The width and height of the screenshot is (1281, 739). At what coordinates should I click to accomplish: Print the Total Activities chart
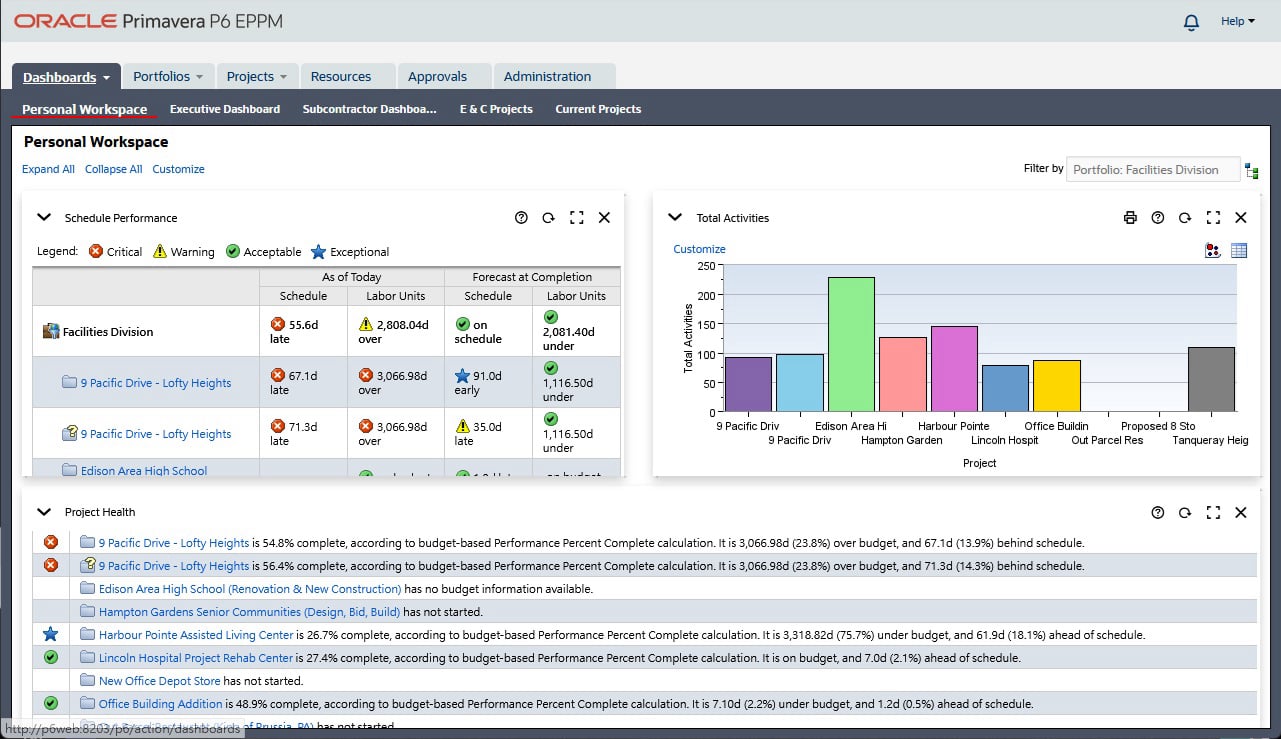(1130, 218)
